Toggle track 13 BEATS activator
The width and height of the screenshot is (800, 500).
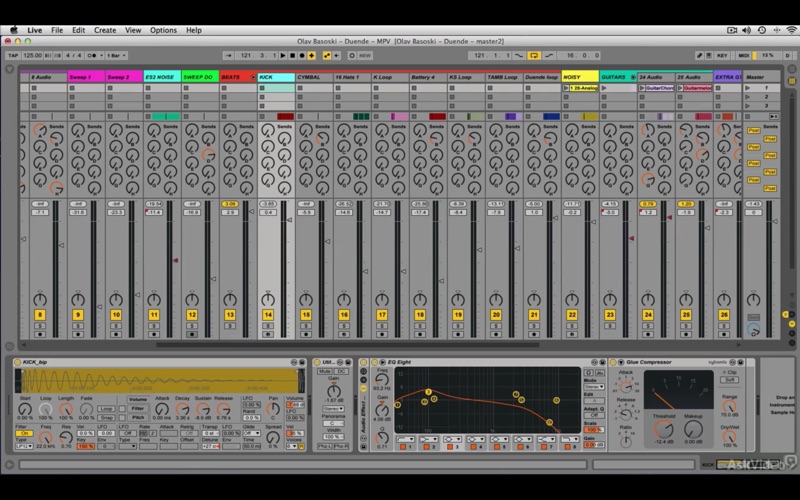pos(230,315)
